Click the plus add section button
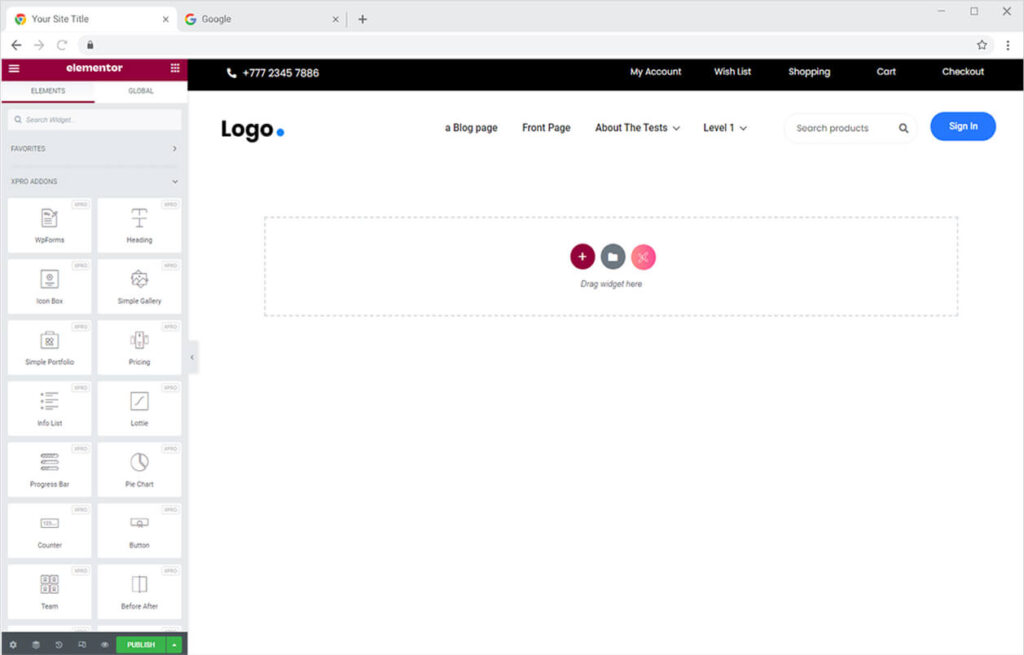The width and height of the screenshot is (1024, 655). tap(582, 257)
